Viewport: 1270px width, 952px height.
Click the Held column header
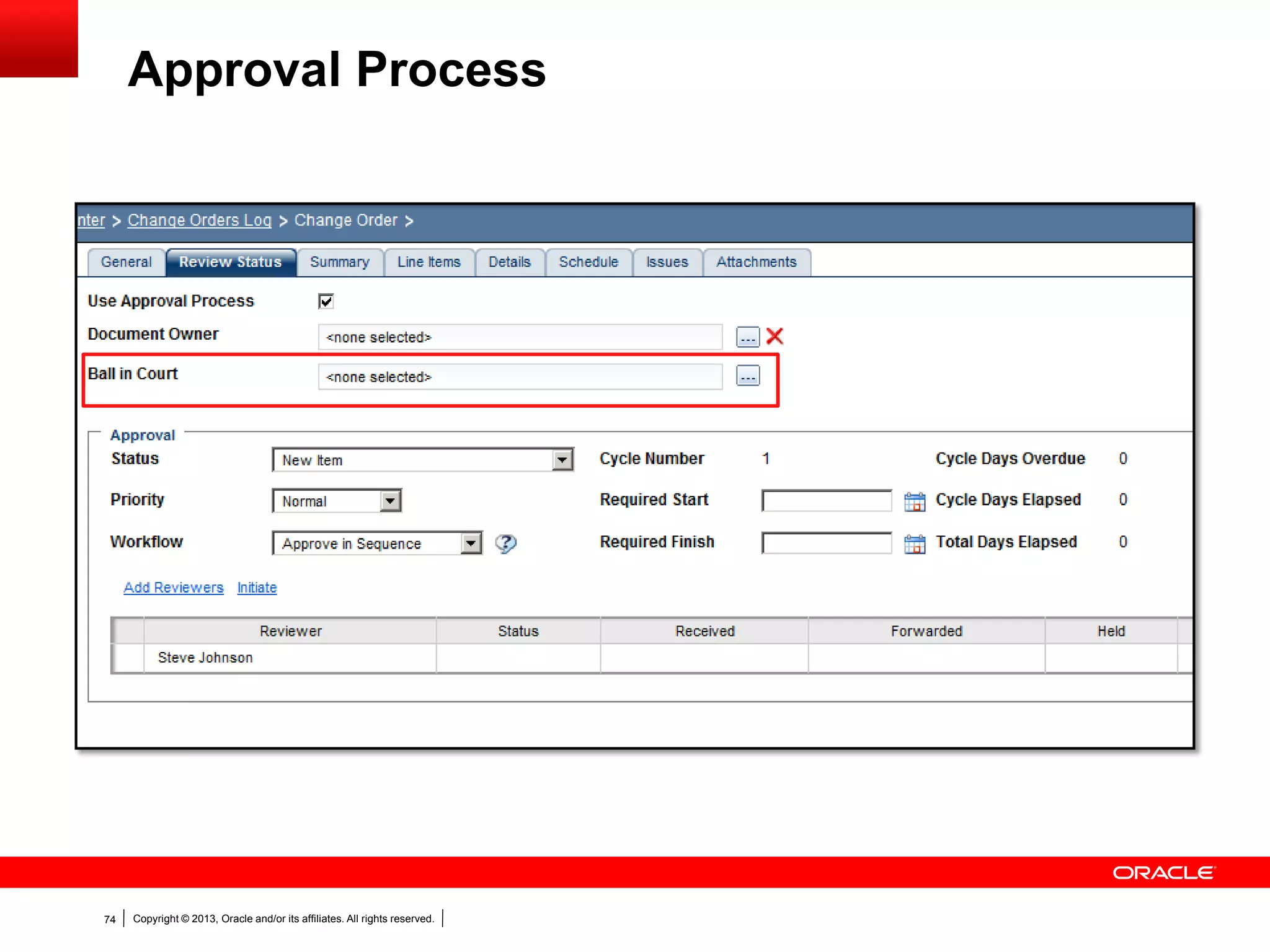[x=1111, y=631]
